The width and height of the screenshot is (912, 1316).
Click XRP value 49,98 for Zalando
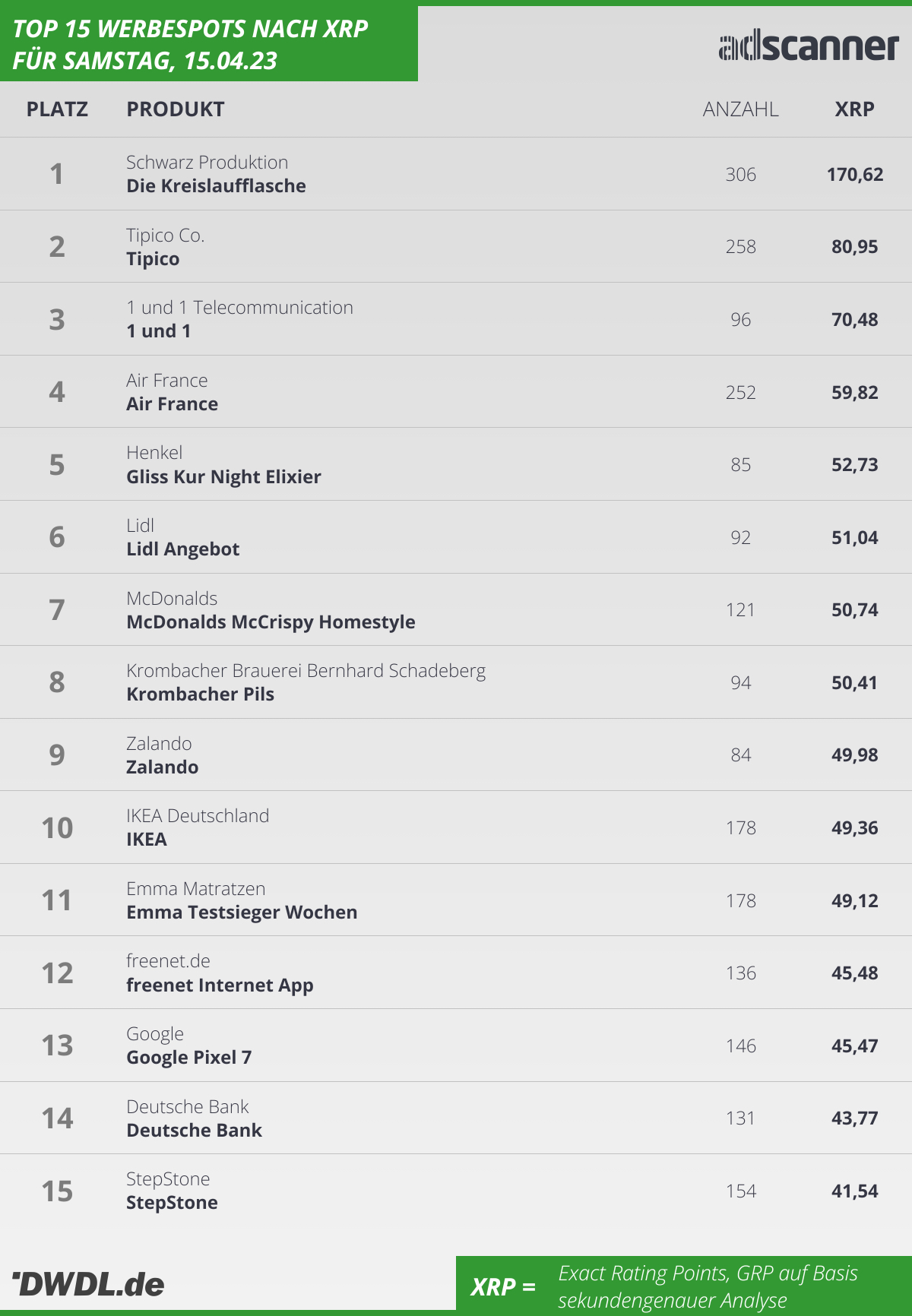854,755
